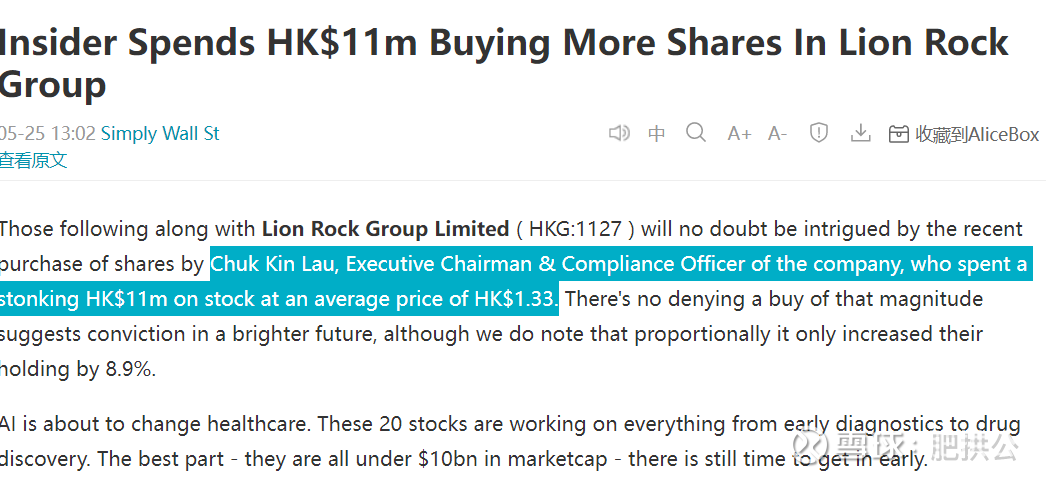This screenshot has width=1050, height=479.
Task: Toggle Chinese translation with the 中 icon
Action: pos(657,134)
